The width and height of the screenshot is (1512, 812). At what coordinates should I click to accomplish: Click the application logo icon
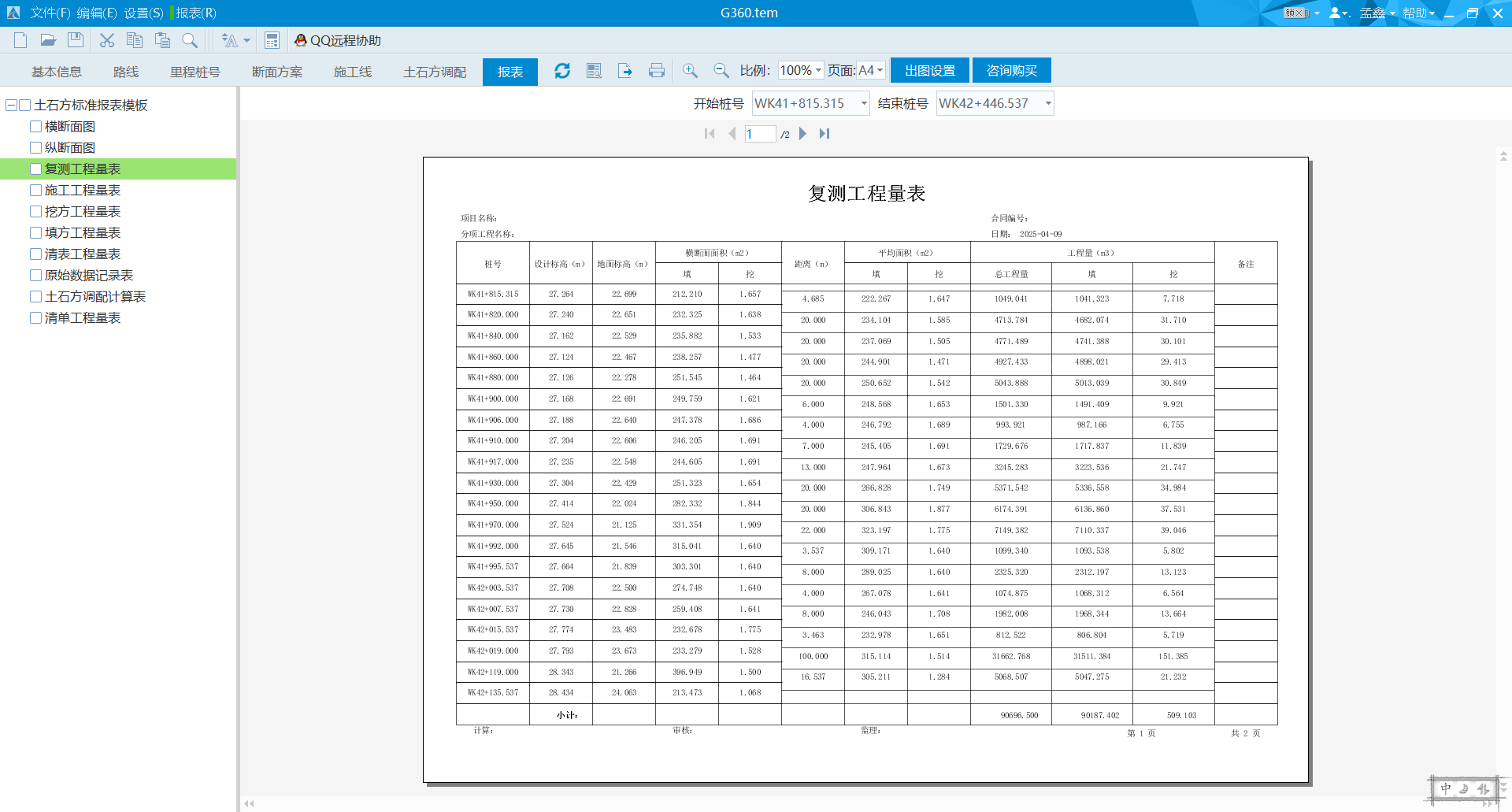[13, 13]
